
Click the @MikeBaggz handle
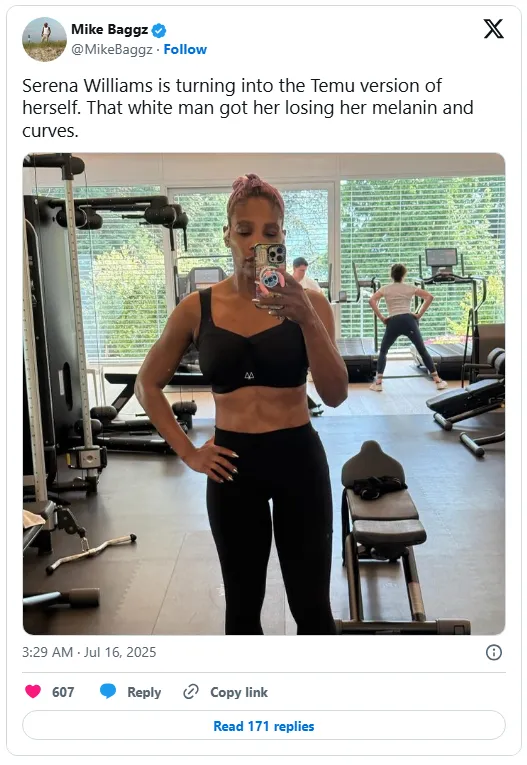click(112, 49)
